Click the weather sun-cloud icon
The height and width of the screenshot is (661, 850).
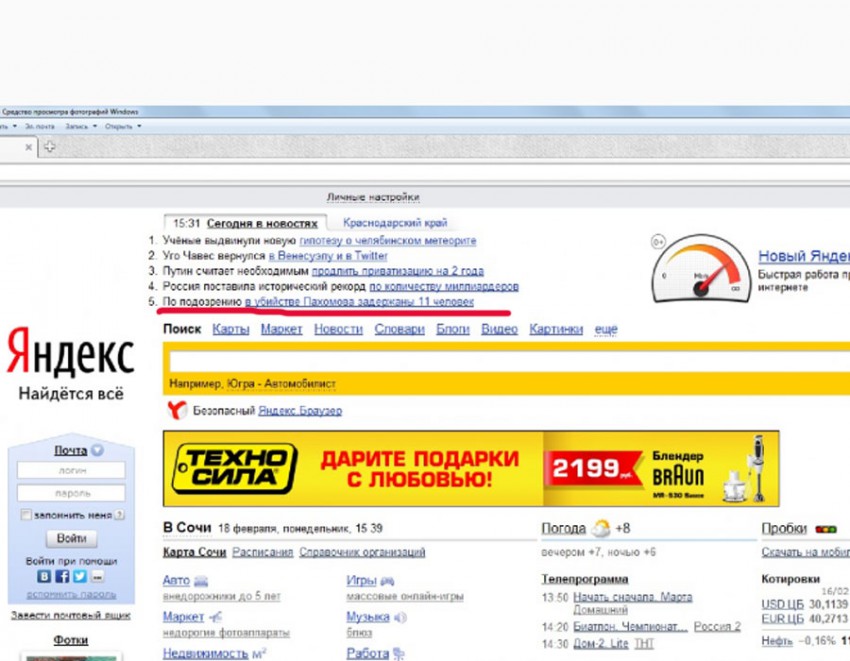click(x=600, y=528)
